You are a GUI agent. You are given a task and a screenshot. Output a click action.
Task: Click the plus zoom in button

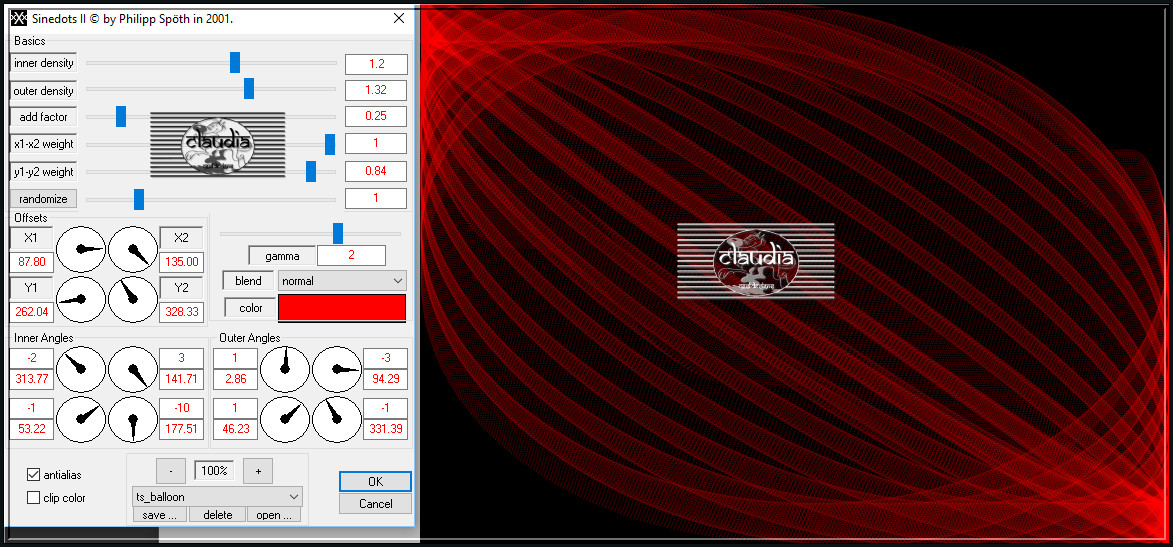coord(258,471)
